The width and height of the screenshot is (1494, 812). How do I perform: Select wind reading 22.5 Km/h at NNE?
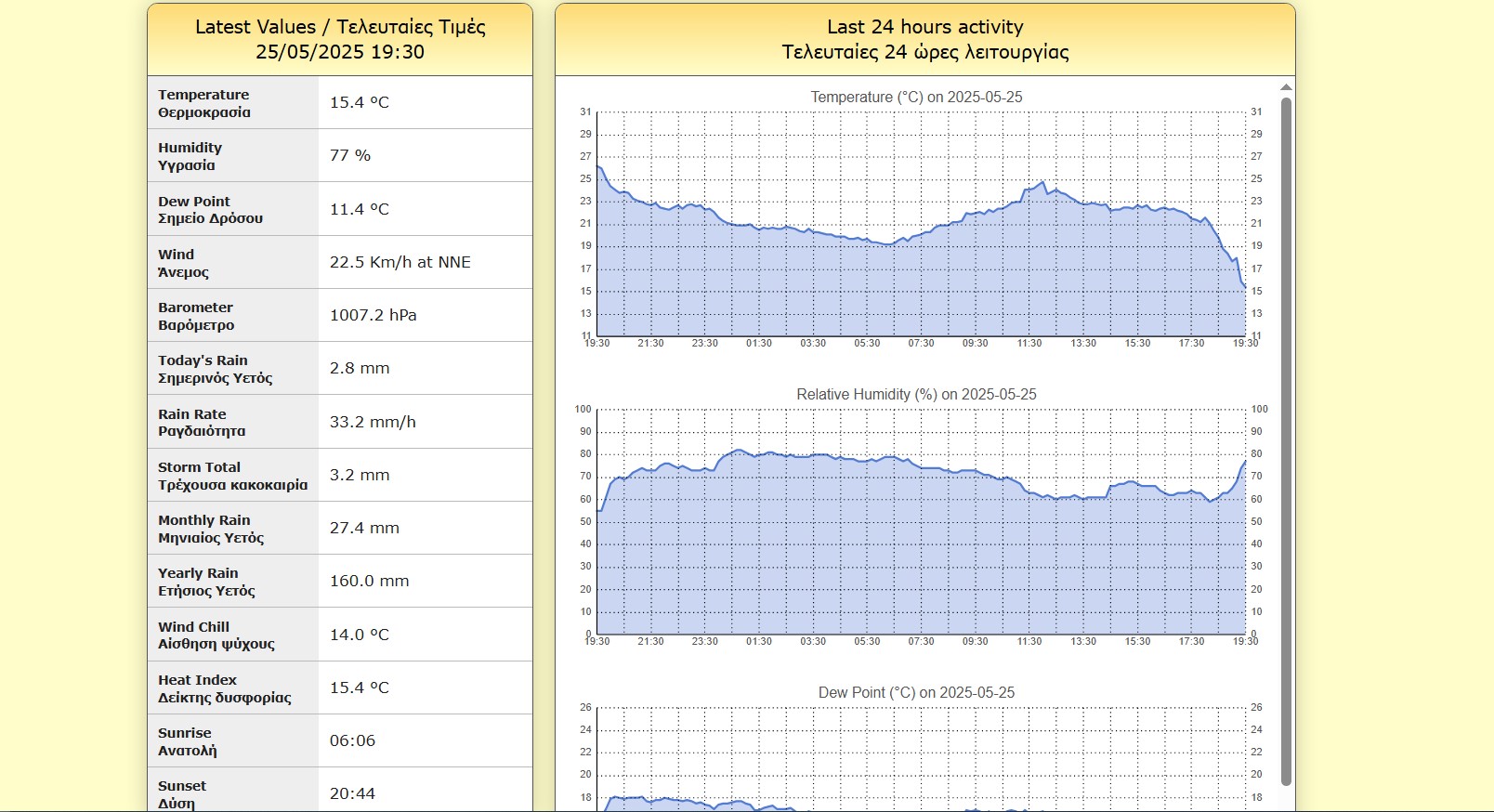pyautogui.click(x=400, y=262)
